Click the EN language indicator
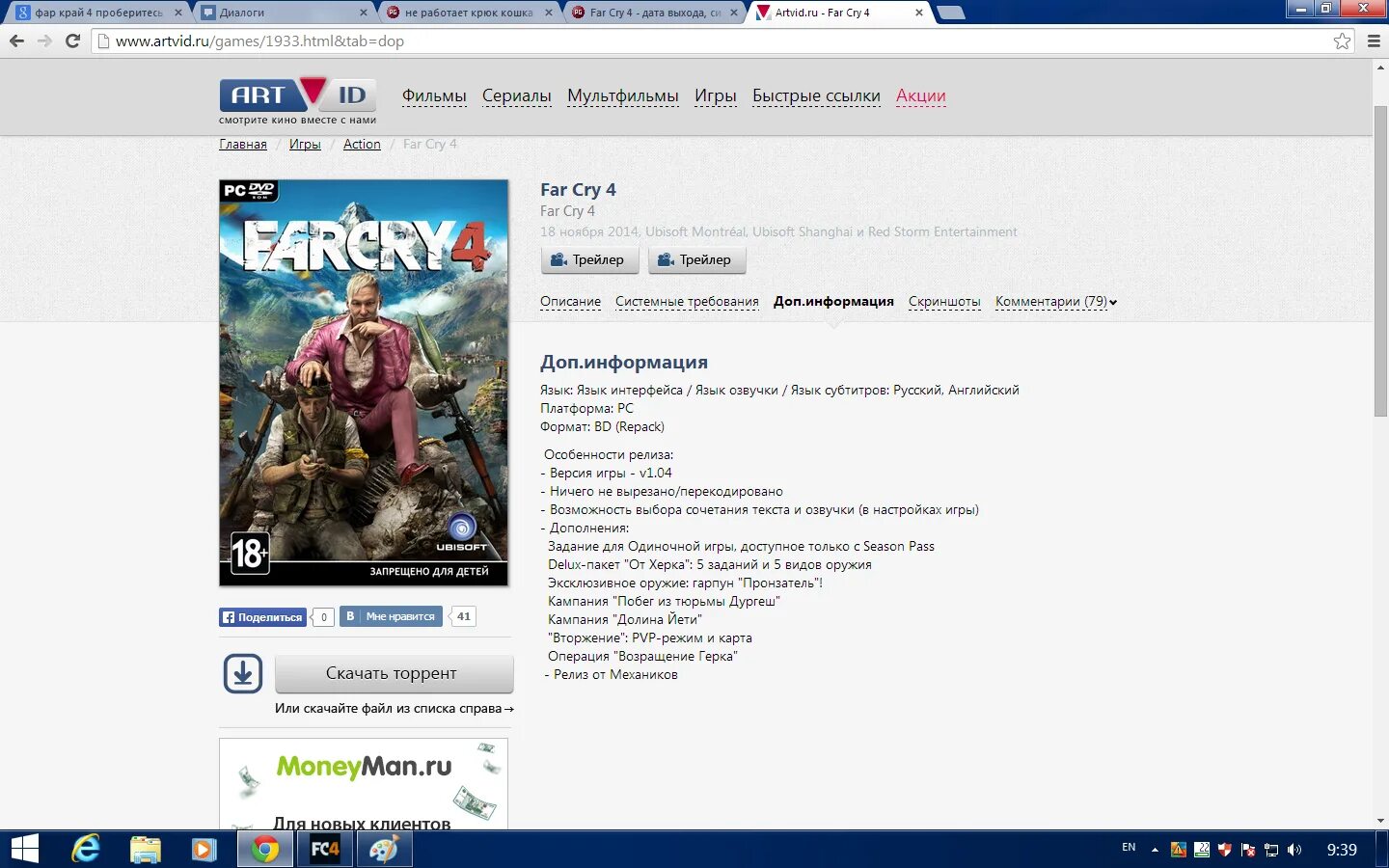The width and height of the screenshot is (1389, 868). click(1129, 848)
